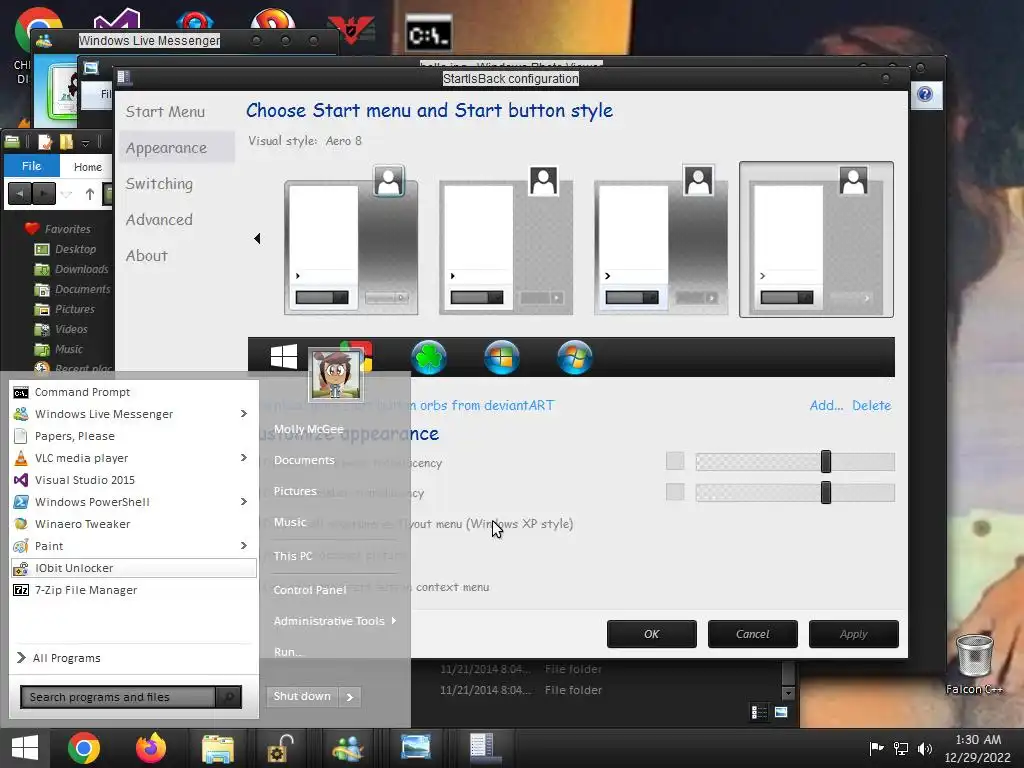Toggle taskbar translucency color checkbox
1024x768 pixels.
tap(675, 492)
